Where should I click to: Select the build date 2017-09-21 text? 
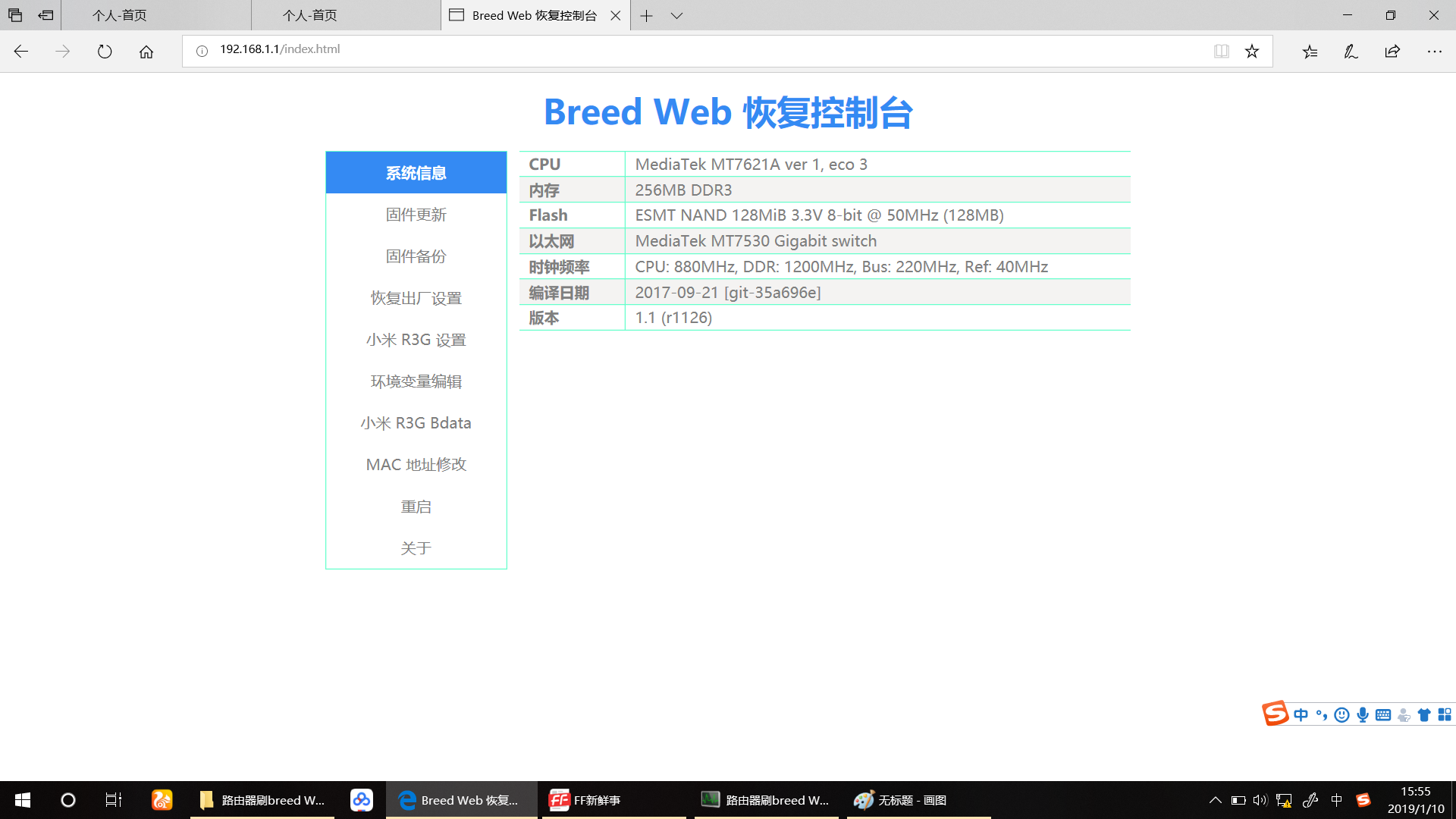[727, 293]
